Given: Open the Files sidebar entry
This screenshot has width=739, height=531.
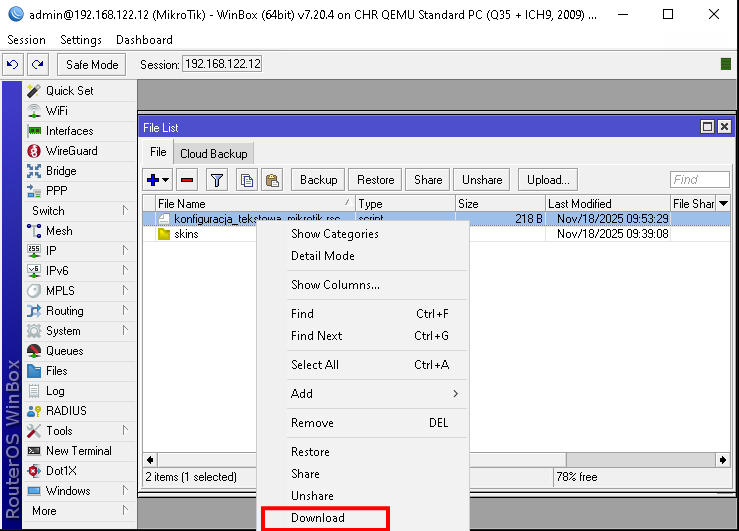Looking at the screenshot, I should pos(79,371).
